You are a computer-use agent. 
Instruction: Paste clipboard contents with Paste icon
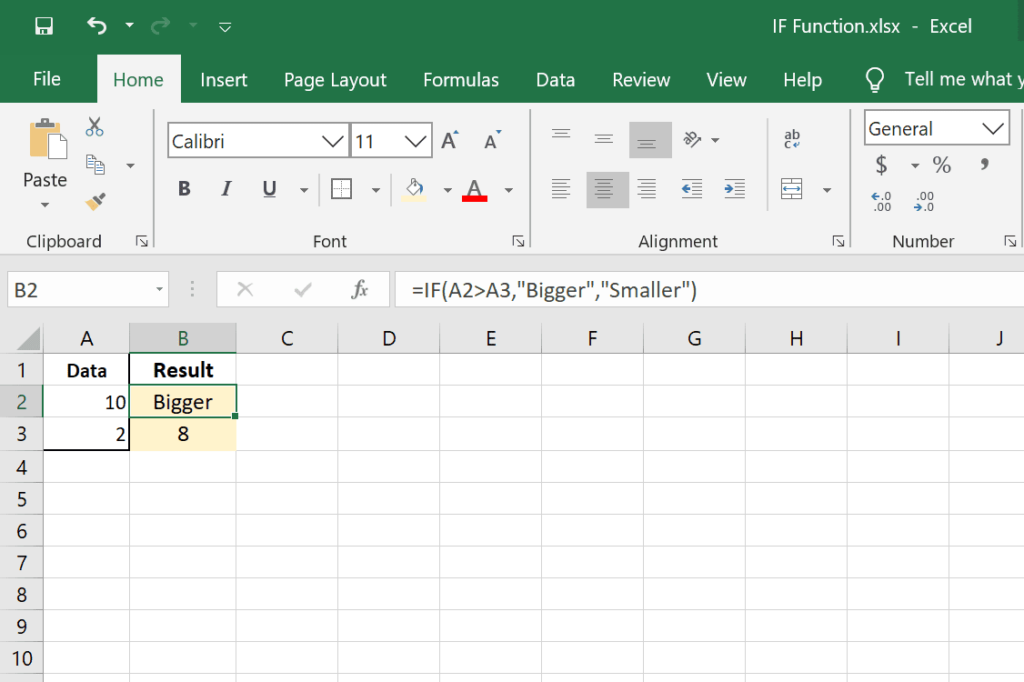tap(47, 139)
